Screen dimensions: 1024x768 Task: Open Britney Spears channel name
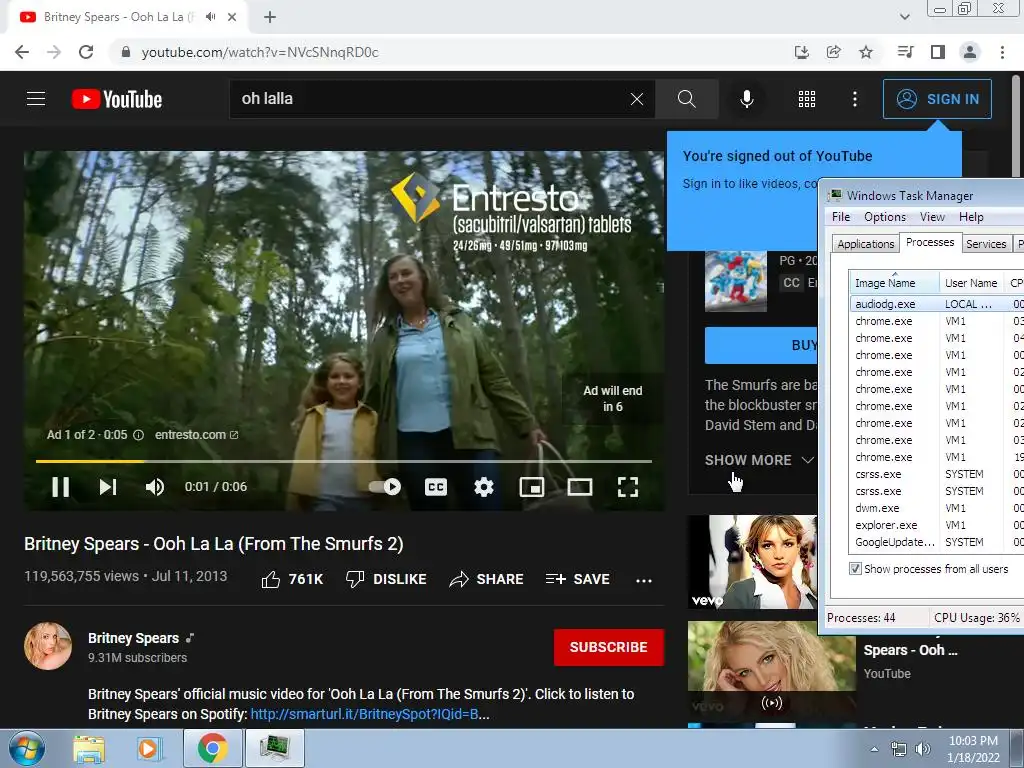pyautogui.click(x=133, y=638)
